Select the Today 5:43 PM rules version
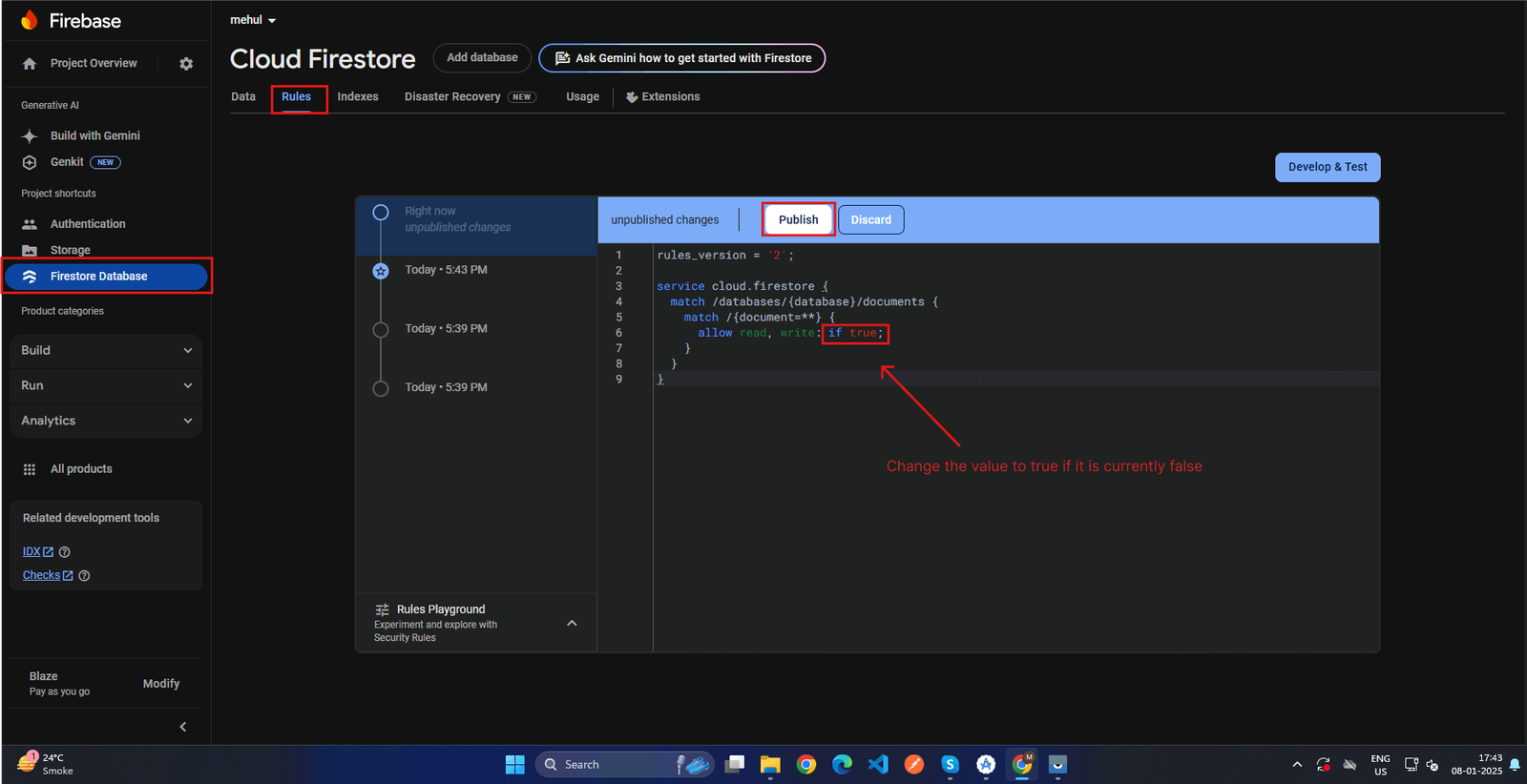The image size is (1527, 784). coord(446,270)
